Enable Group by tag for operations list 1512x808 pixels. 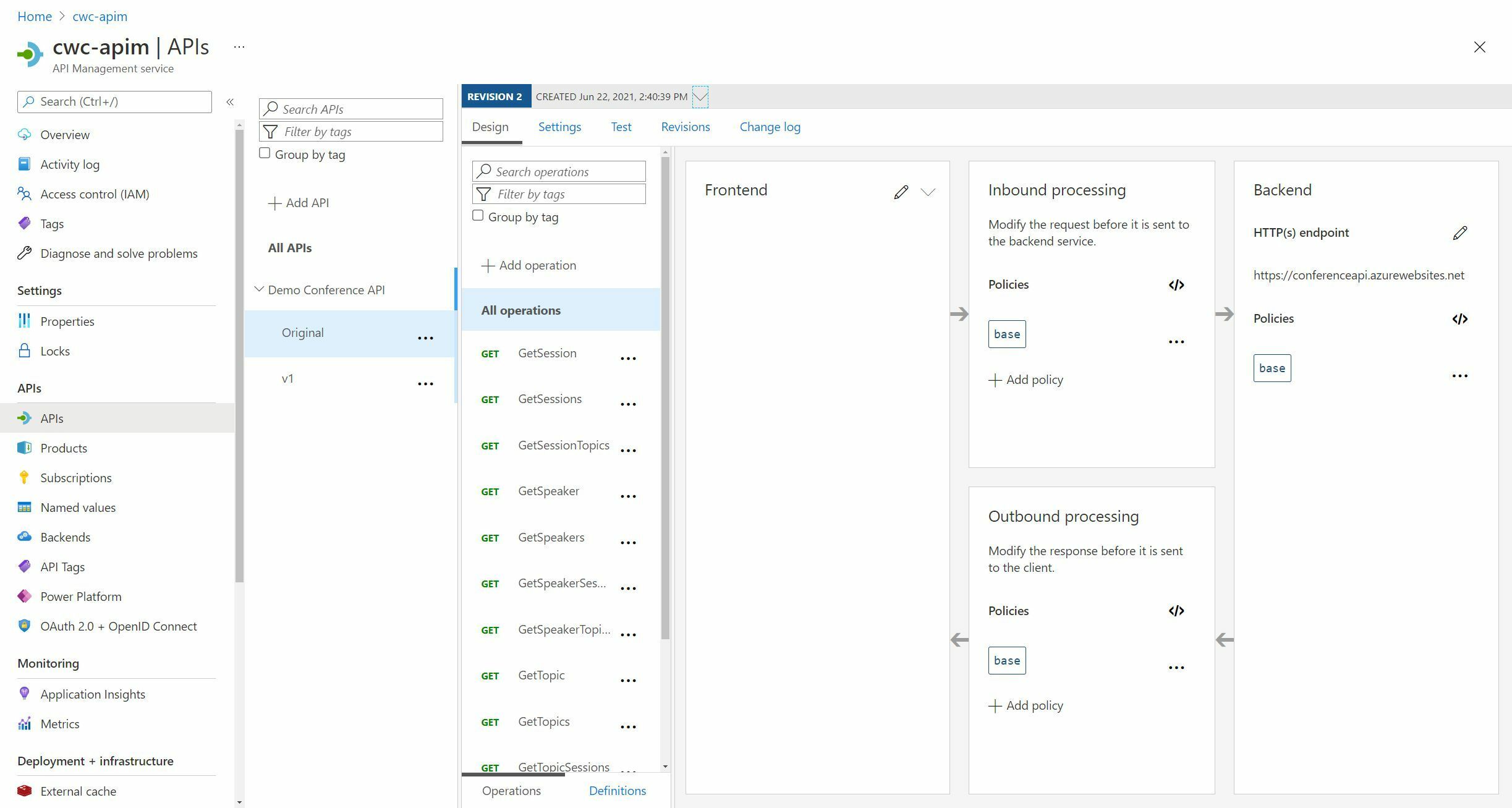(478, 215)
